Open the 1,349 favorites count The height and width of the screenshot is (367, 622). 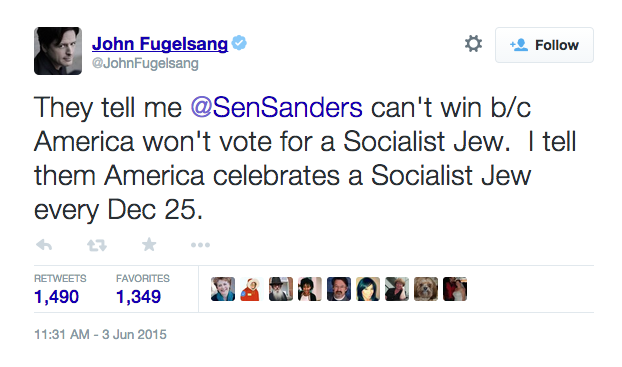pos(138,297)
